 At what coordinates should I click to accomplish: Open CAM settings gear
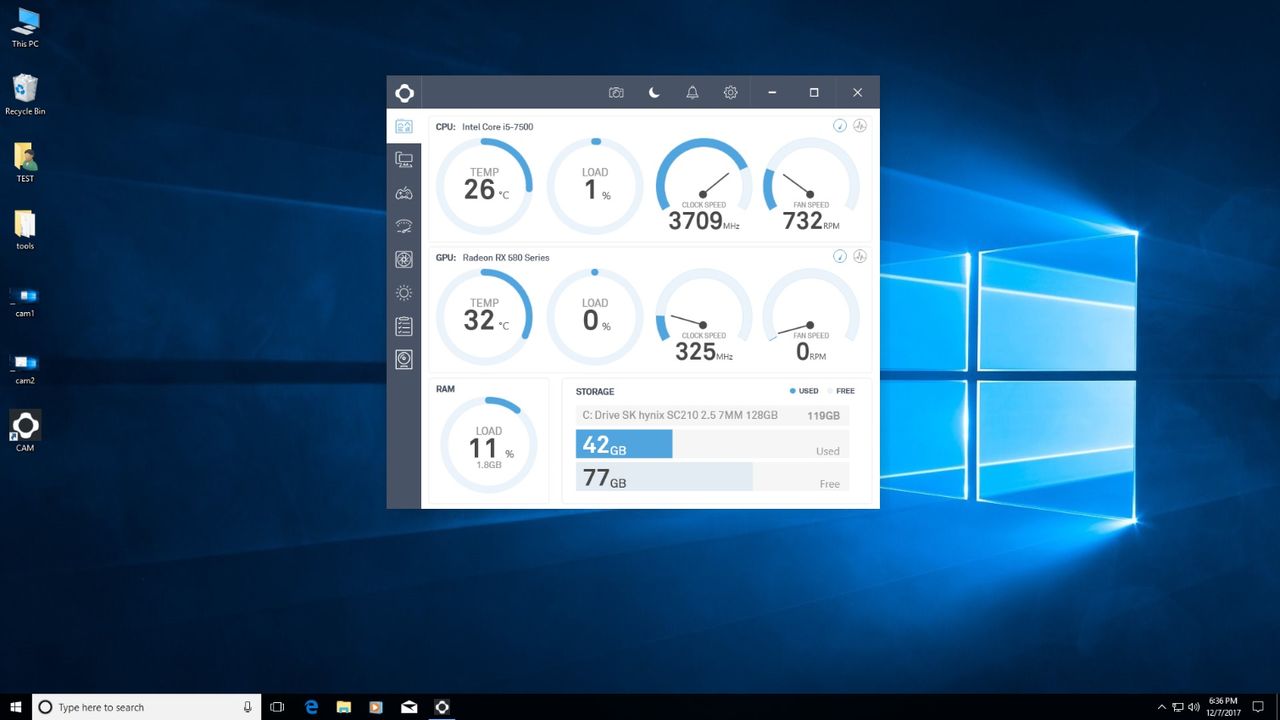click(x=730, y=93)
